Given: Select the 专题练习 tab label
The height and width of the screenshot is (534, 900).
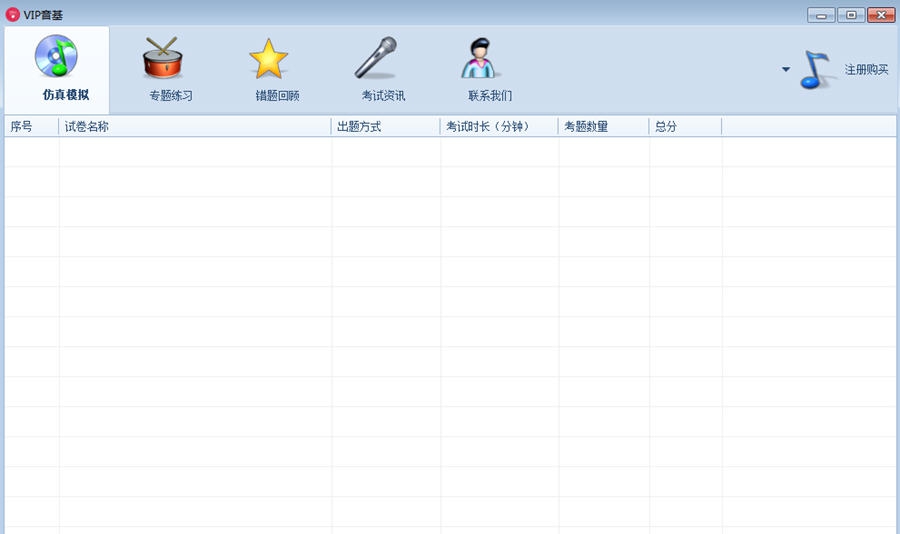Looking at the screenshot, I should tap(171, 95).
